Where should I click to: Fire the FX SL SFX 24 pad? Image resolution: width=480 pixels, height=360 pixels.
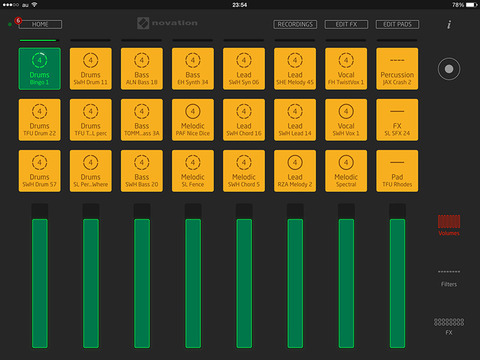tap(397, 120)
